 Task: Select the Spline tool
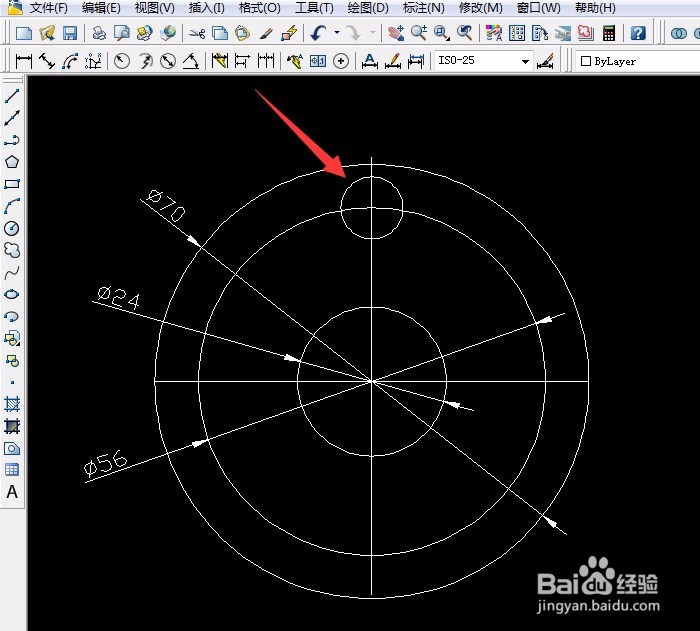tap(12, 272)
